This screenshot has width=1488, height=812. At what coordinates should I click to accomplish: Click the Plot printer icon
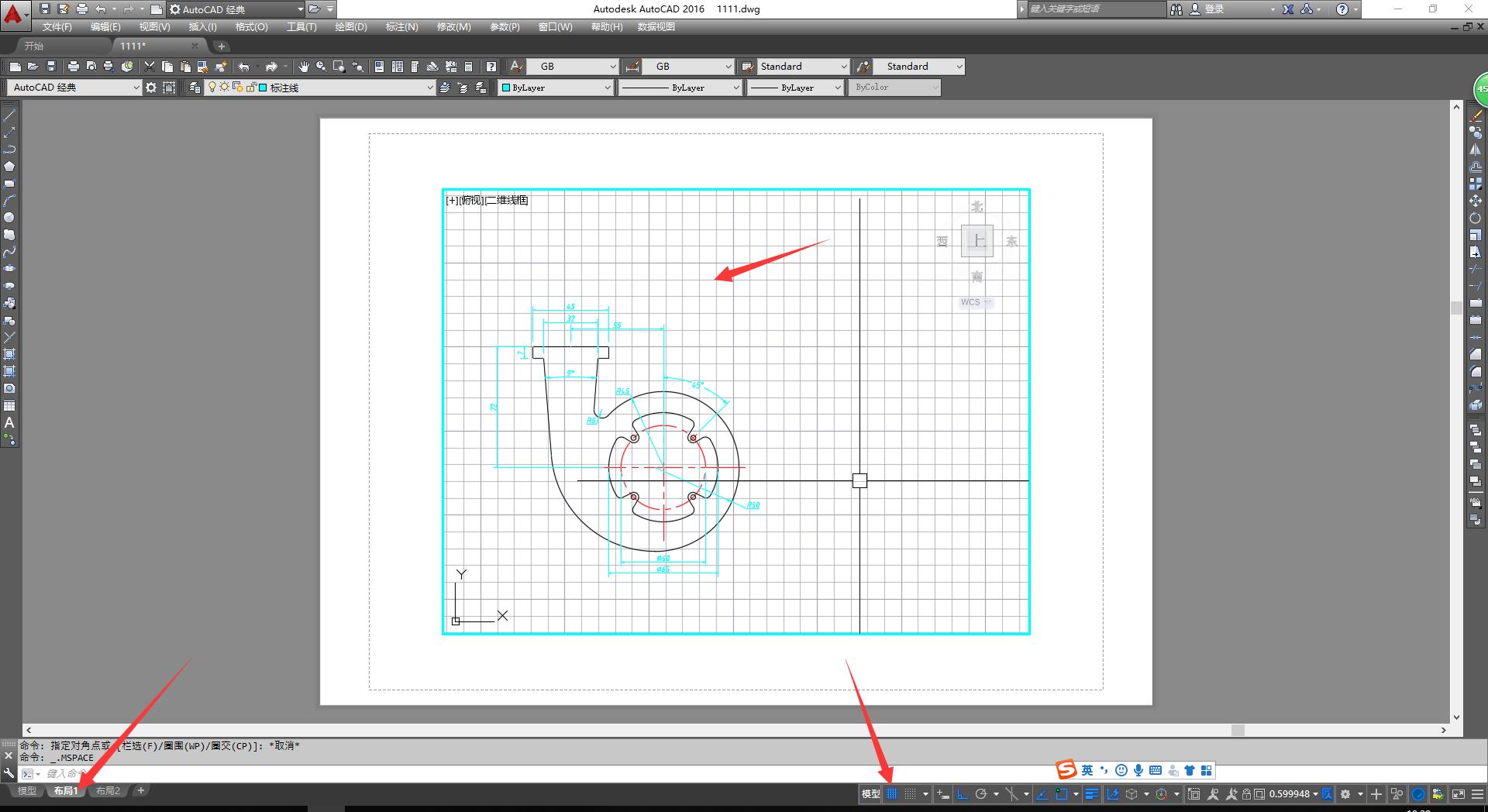click(x=74, y=67)
